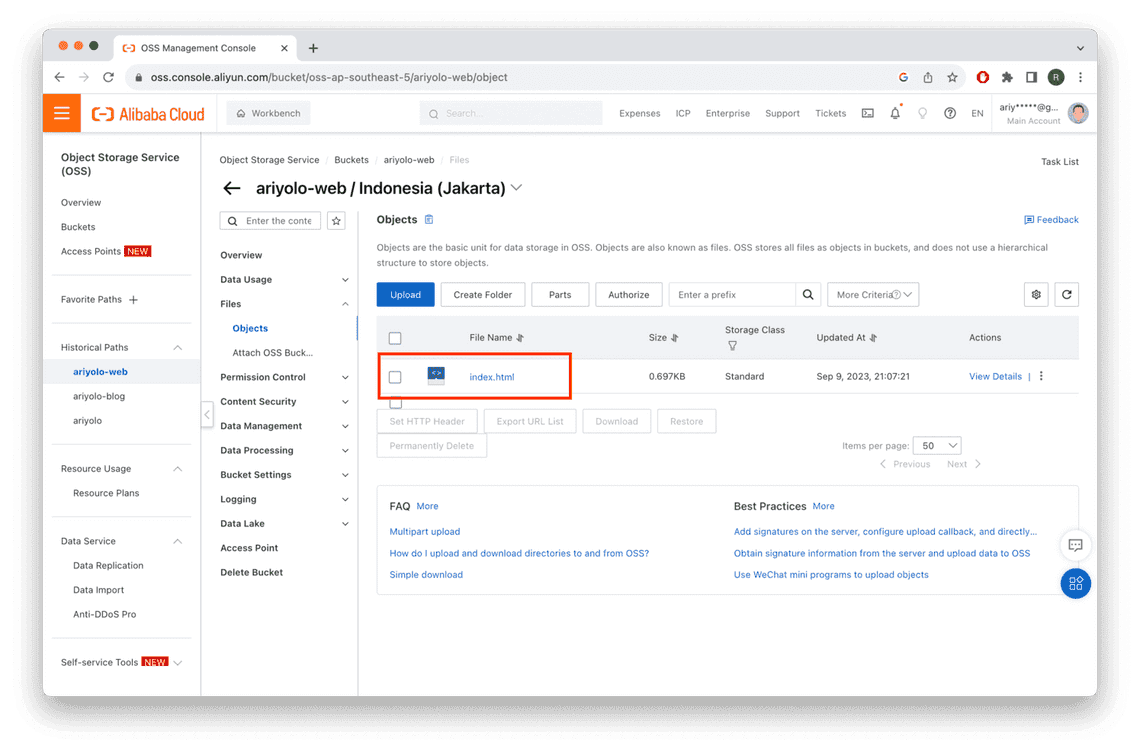Viewport: 1140px width, 753px height.
Task: Open the items per page dropdown
Action: click(x=939, y=445)
